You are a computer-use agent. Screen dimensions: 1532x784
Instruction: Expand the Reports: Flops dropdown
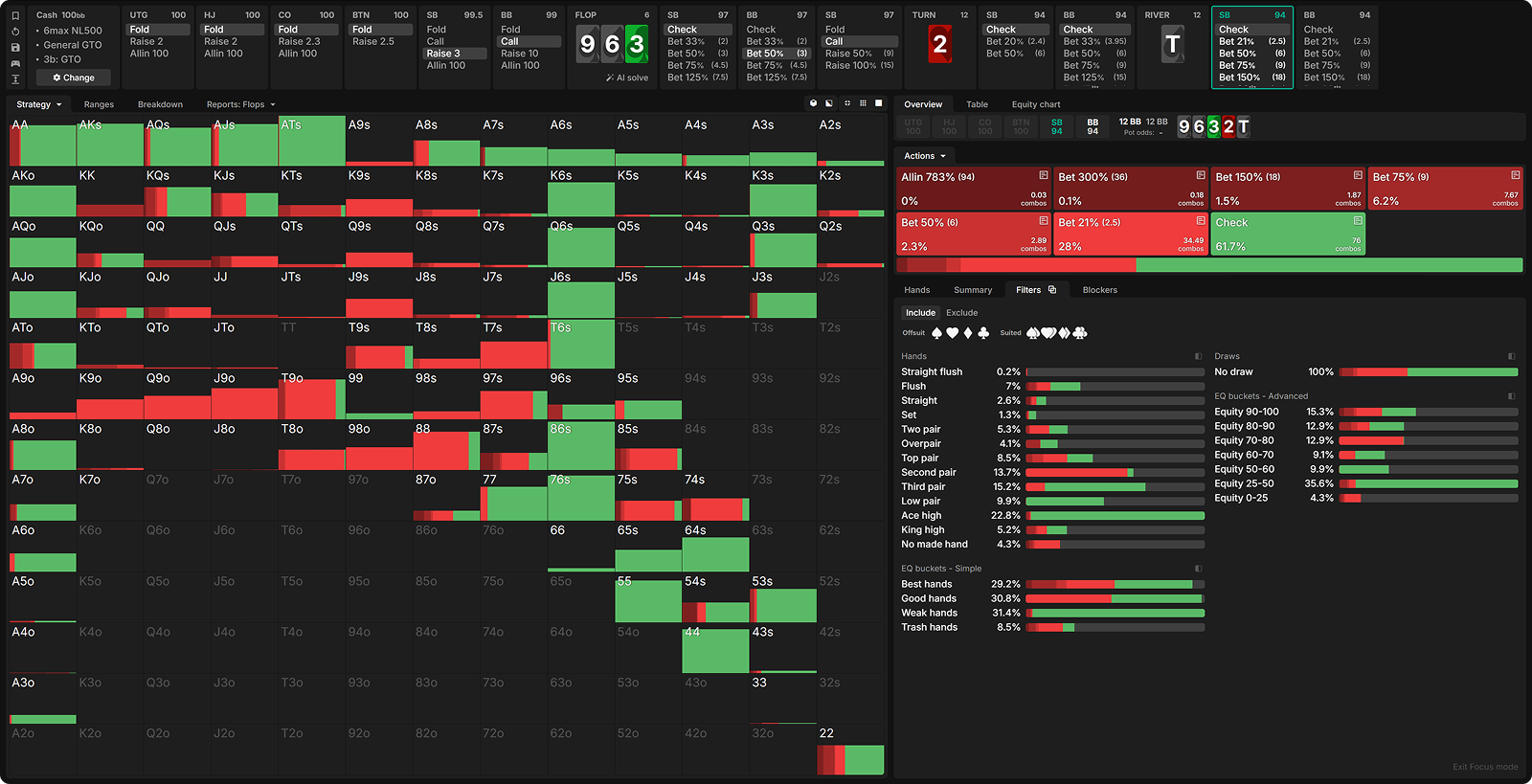240,104
